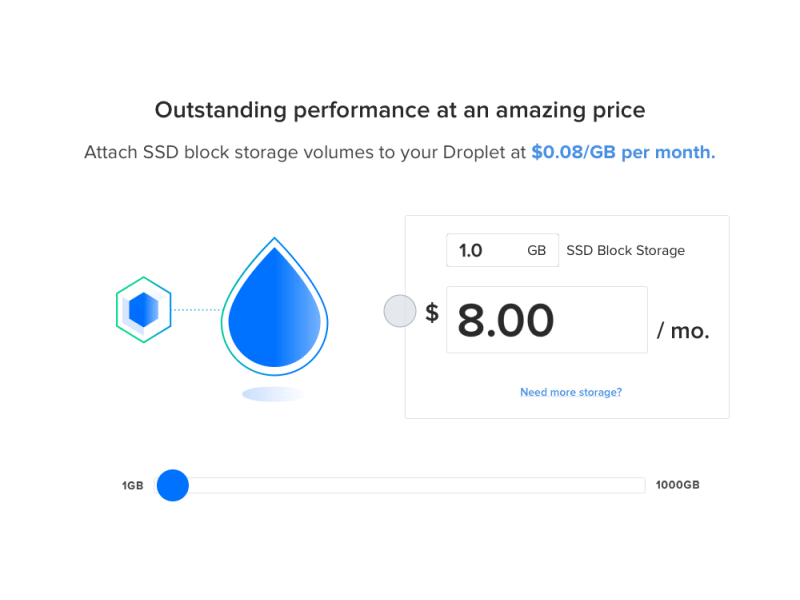Click the 1GB minimum slider label
800x600 pixels.
(x=133, y=485)
